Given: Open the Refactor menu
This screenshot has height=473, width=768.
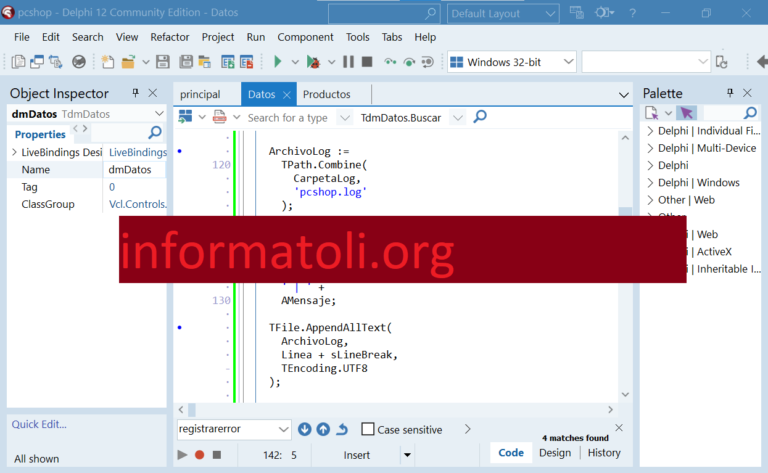Looking at the screenshot, I should coord(169,37).
